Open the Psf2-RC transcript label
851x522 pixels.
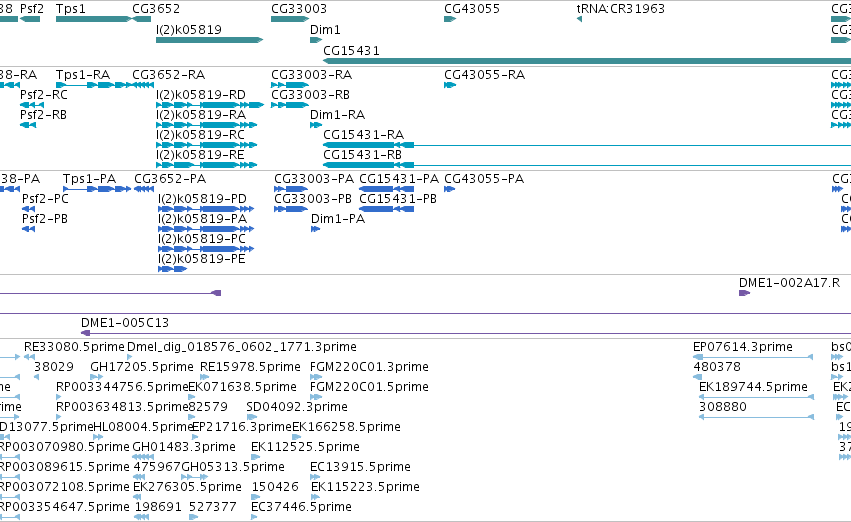[x=44, y=95]
